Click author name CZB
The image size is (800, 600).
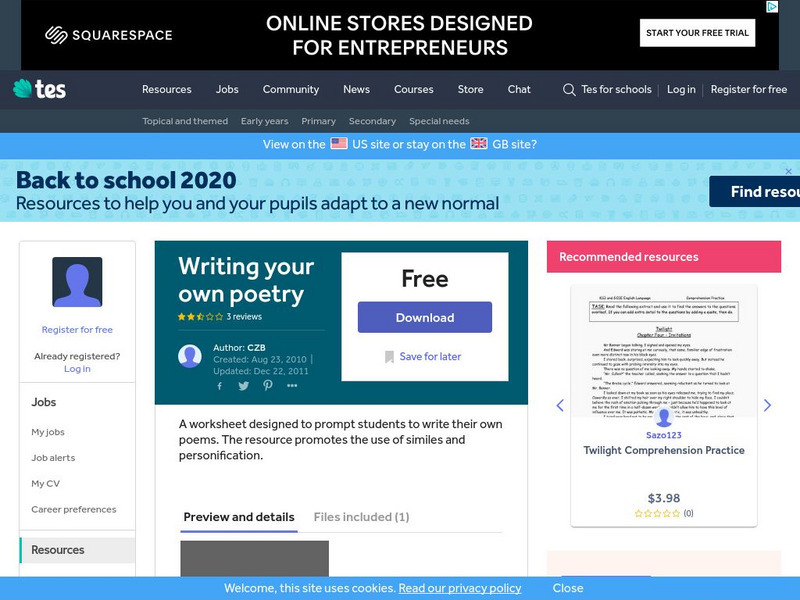tap(256, 347)
